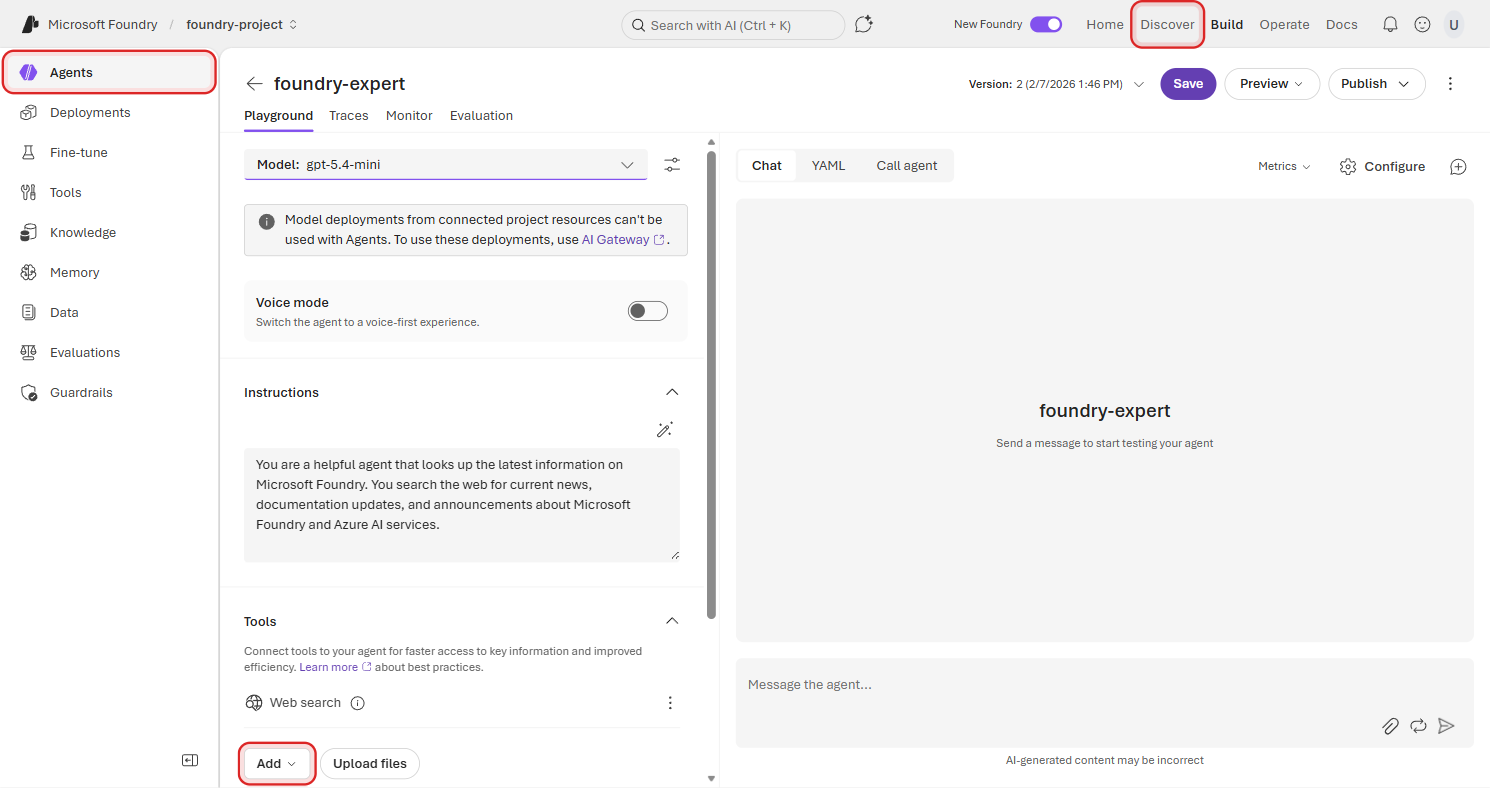This screenshot has height=788, width=1490.
Task: Switch to the YAML tab
Action: [x=828, y=166]
